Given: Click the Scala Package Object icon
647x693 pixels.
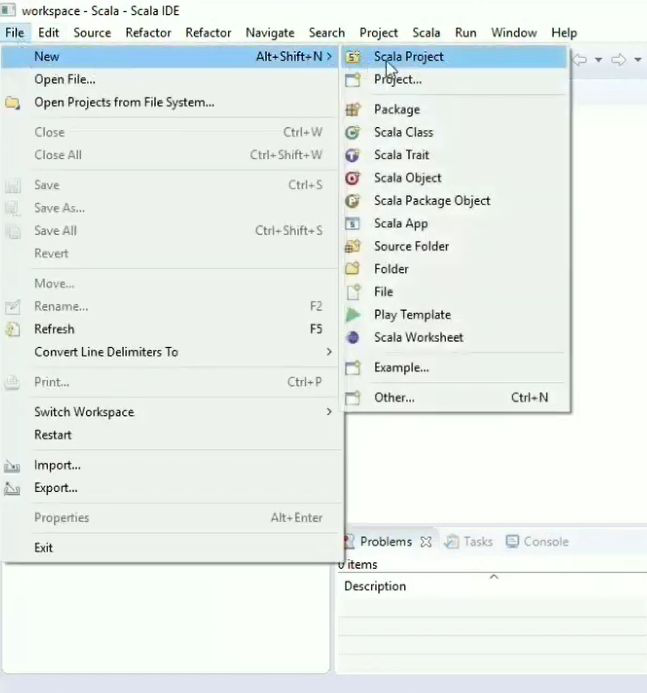Looking at the screenshot, I should point(353,201).
